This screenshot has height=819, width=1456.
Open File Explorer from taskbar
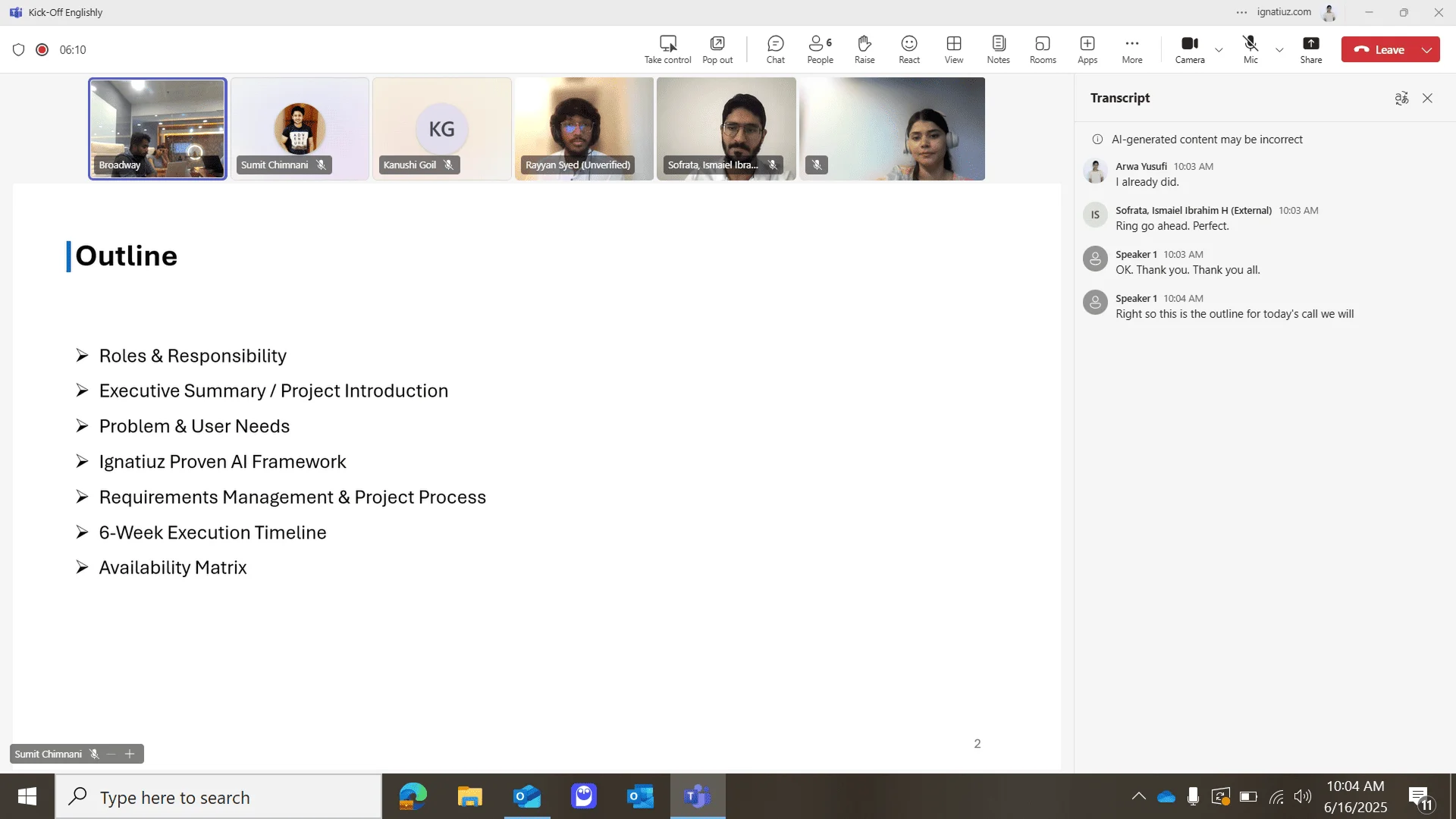470,796
